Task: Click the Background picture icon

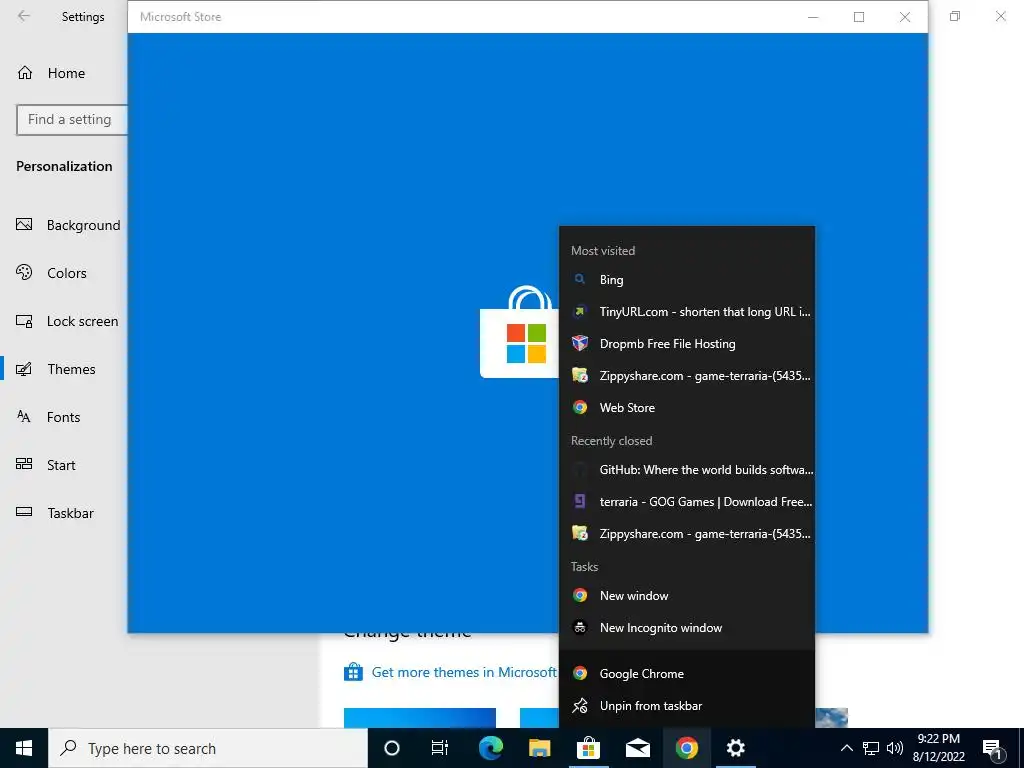Action: (24, 225)
